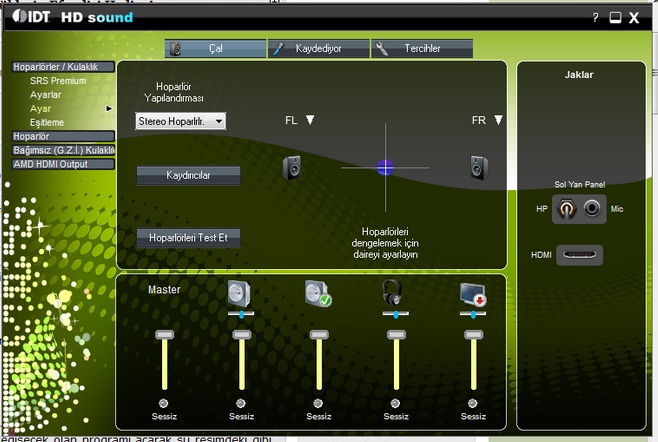This screenshot has height=442, width=658.
Task: Click the HDMI port icon in Jaklar
Action: point(580,255)
